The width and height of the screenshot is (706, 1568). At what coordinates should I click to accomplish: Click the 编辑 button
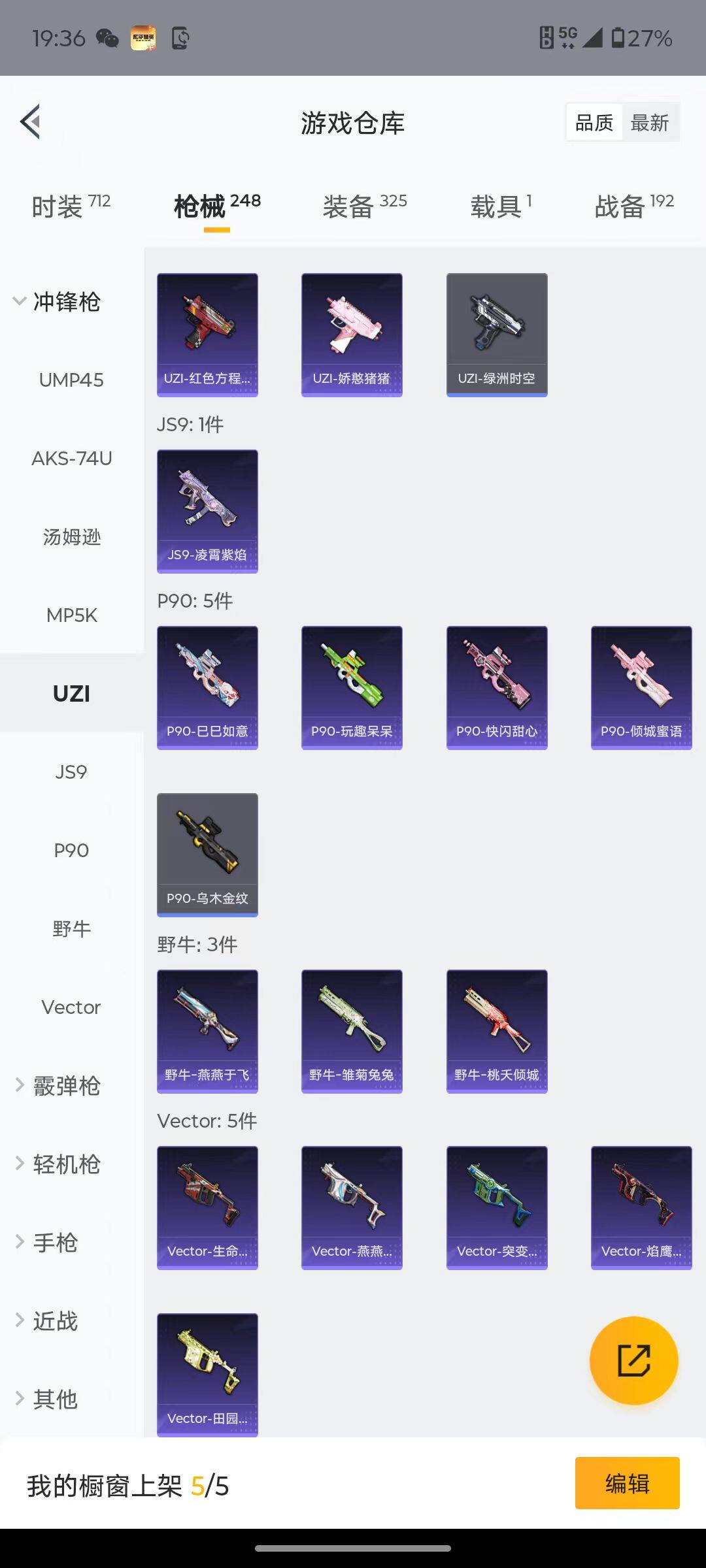[628, 1483]
